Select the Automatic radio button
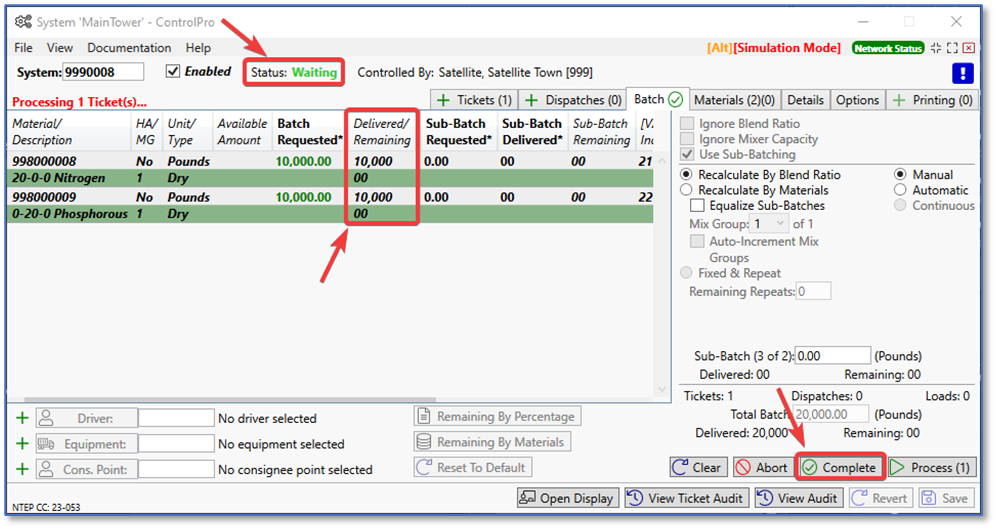 point(901,190)
